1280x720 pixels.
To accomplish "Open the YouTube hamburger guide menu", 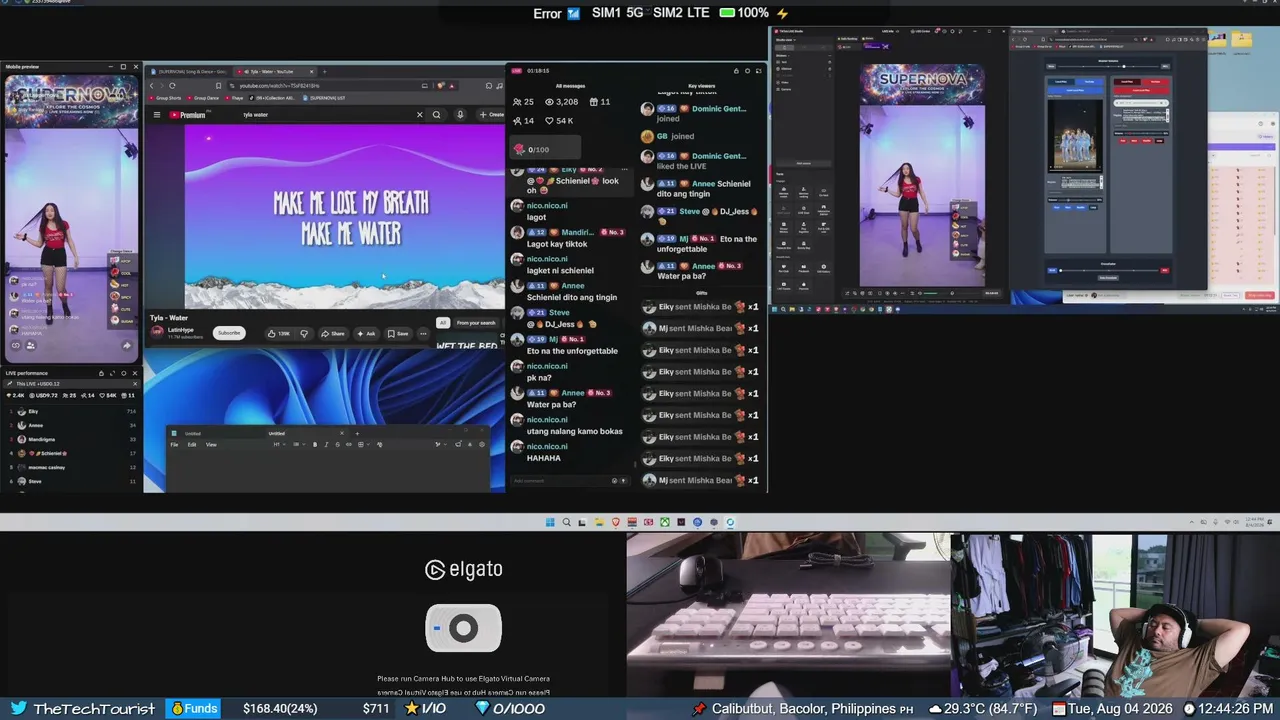I will point(157,115).
